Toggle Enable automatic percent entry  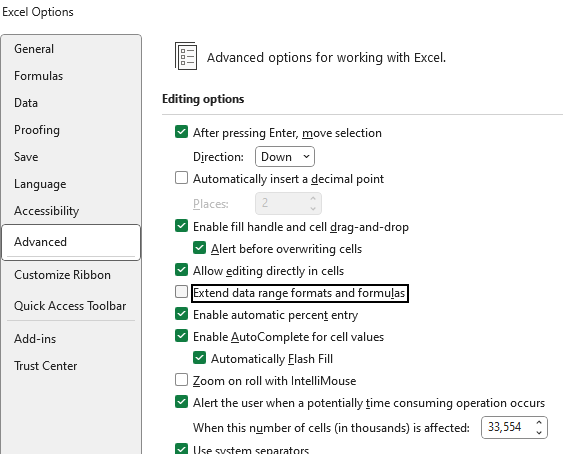(x=181, y=314)
